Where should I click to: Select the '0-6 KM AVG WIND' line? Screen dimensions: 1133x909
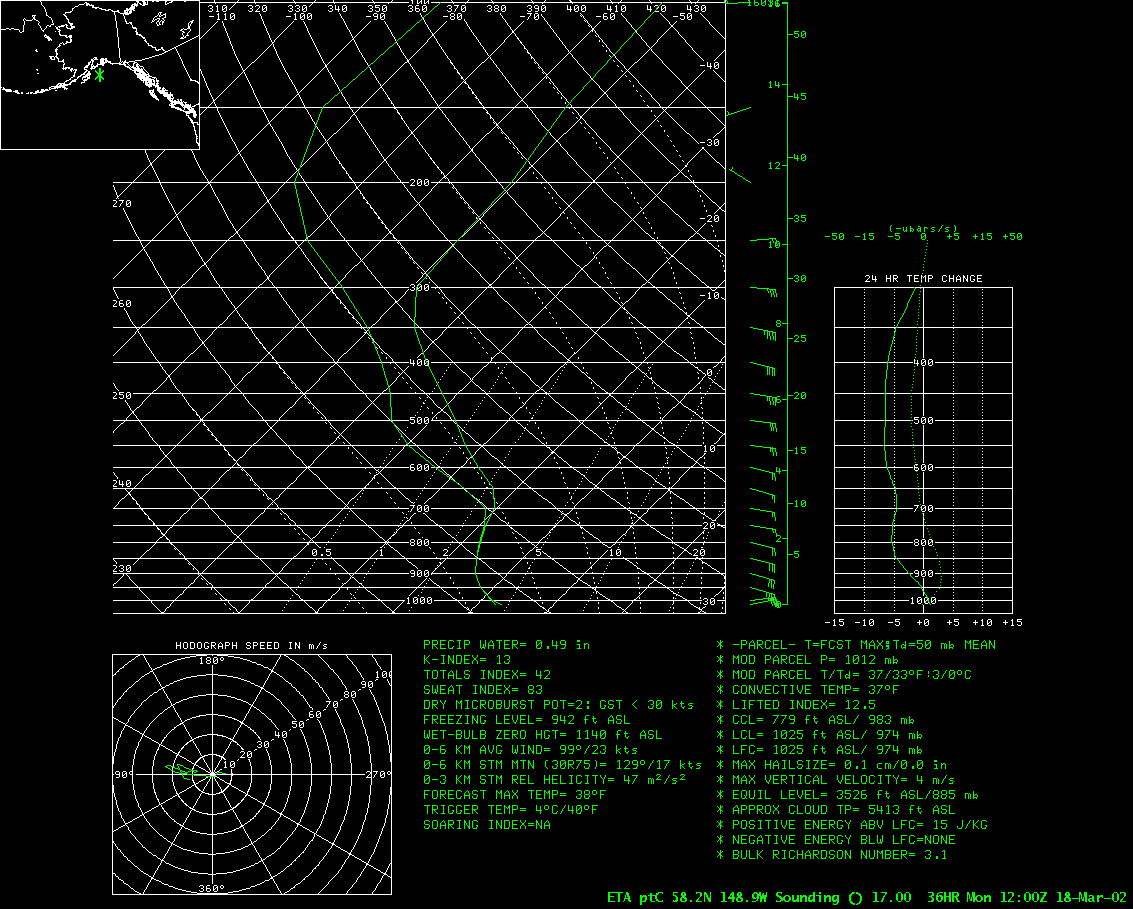click(x=530, y=750)
